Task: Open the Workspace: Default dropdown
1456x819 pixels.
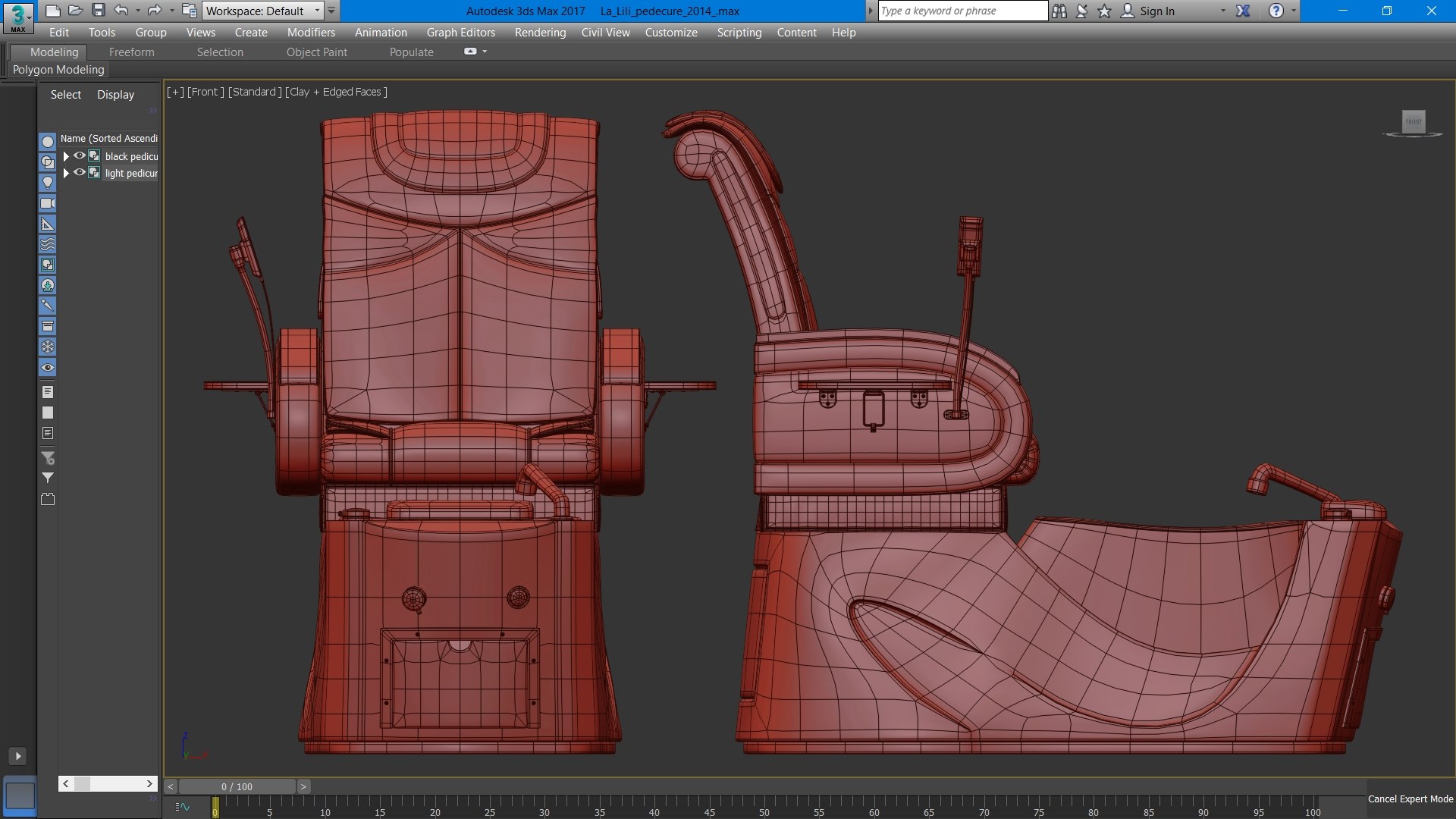Action: click(262, 11)
